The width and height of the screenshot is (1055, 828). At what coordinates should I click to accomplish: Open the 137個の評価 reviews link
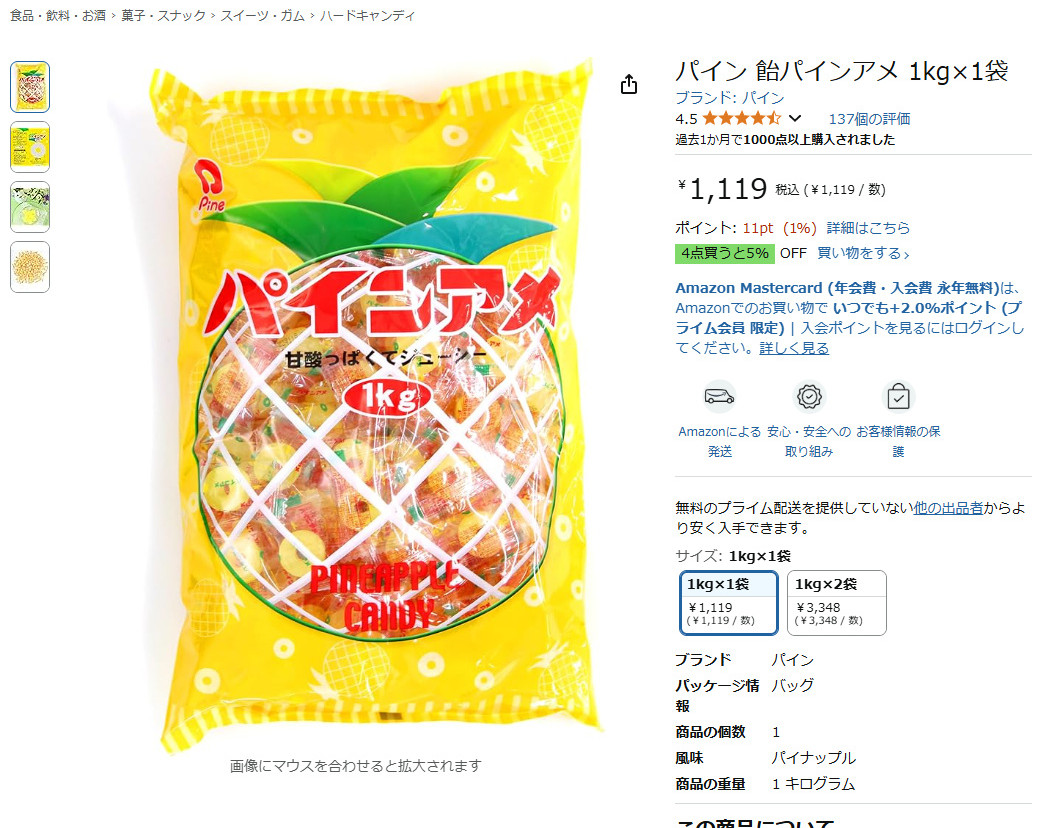[x=869, y=119]
